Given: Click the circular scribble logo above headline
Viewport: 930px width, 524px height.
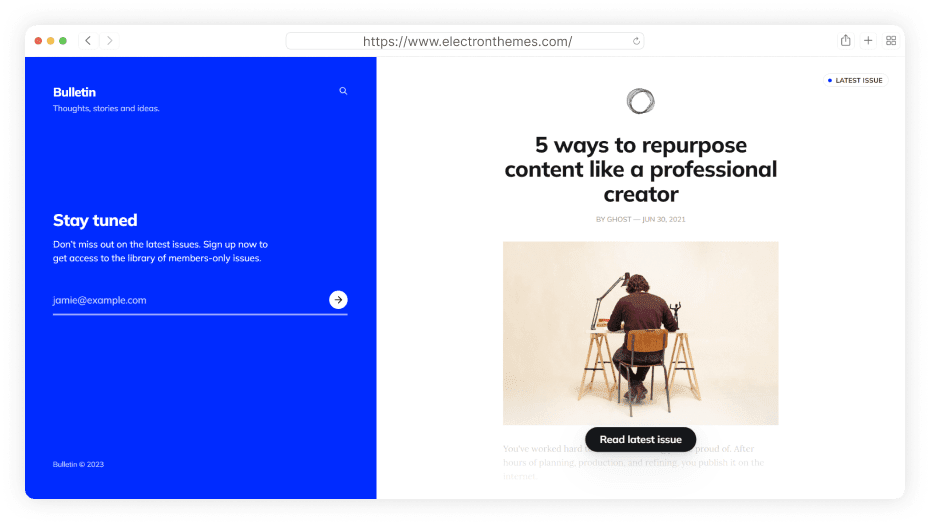Looking at the screenshot, I should 641,101.
